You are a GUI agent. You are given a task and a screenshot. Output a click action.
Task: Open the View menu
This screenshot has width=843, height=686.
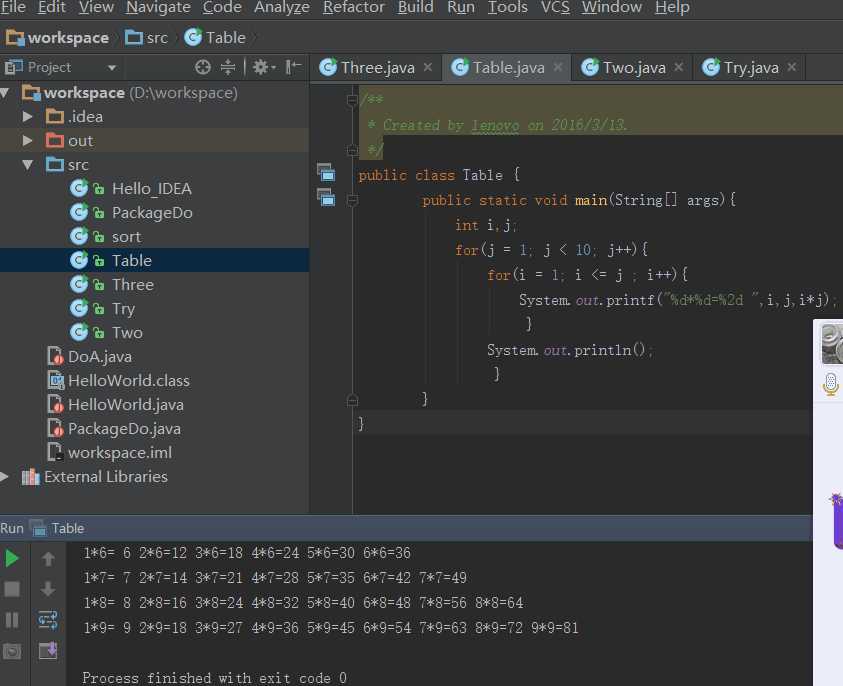coord(96,7)
